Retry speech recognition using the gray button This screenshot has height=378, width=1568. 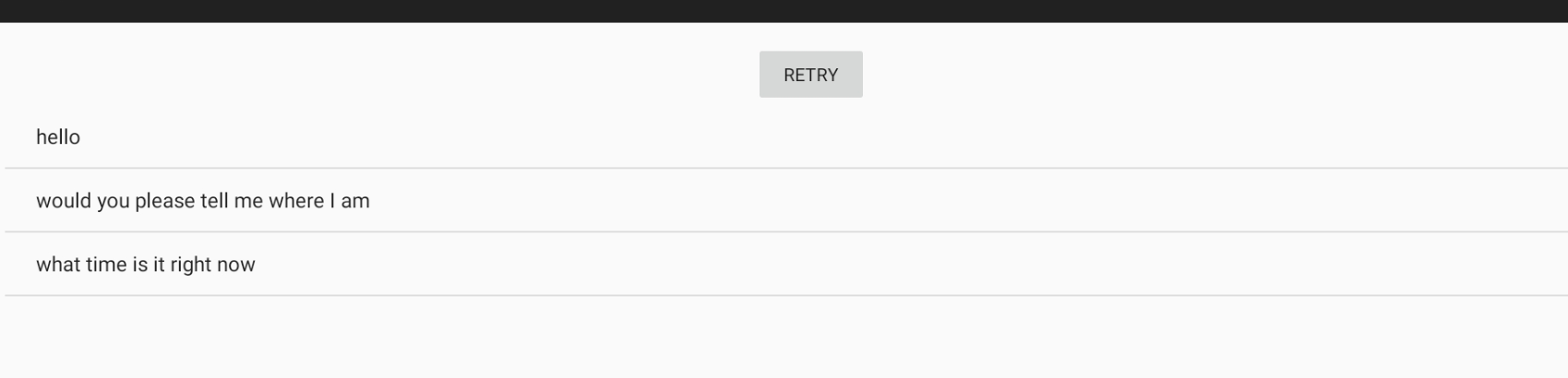coord(810,74)
